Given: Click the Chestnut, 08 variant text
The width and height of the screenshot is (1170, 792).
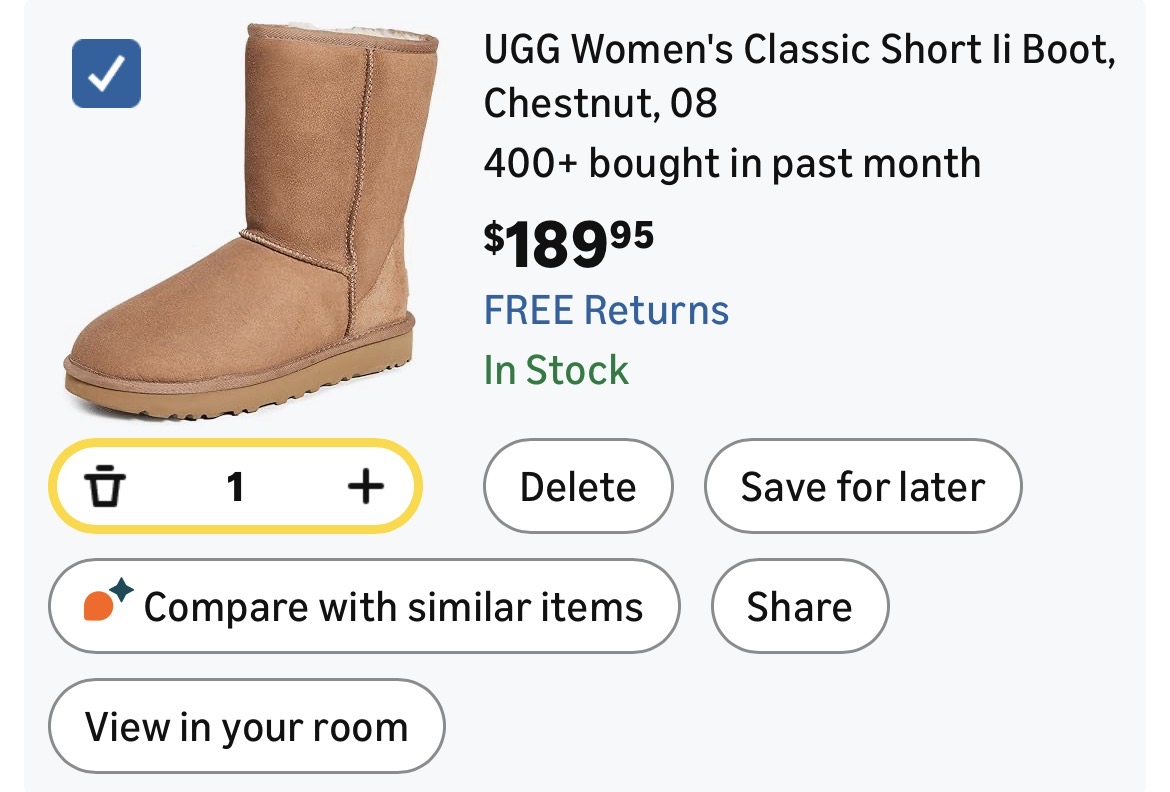Looking at the screenshot, I should click(600, 103).
